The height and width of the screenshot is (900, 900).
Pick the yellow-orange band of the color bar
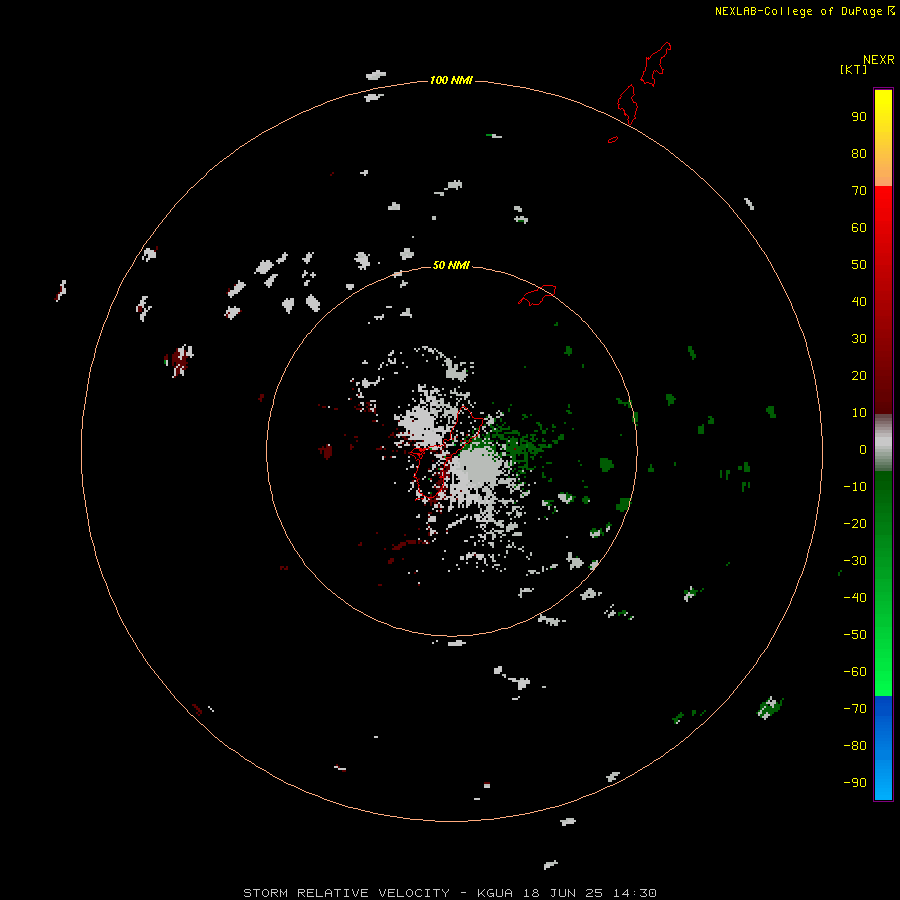[x=883, y=138]
